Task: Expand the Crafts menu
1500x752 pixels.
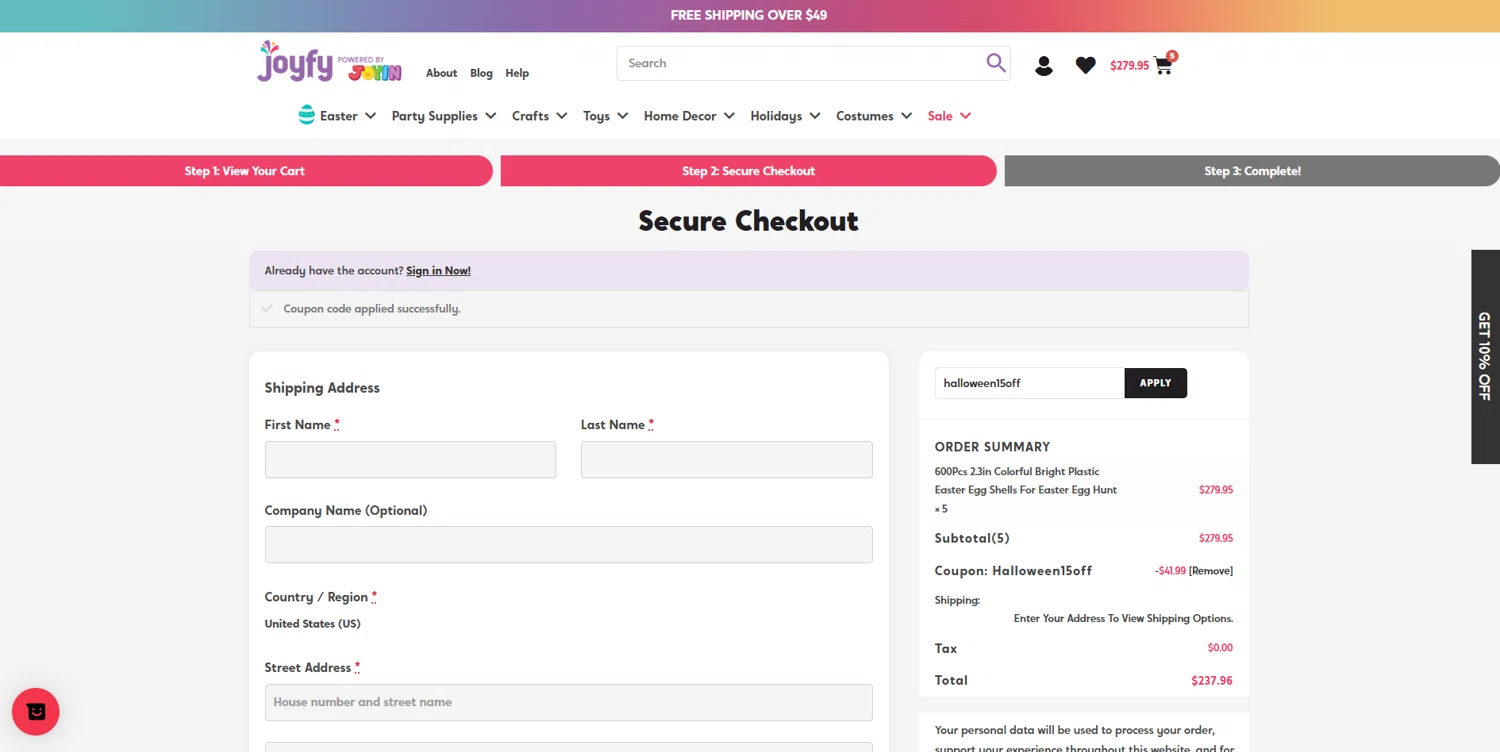Action: (540, 116)
